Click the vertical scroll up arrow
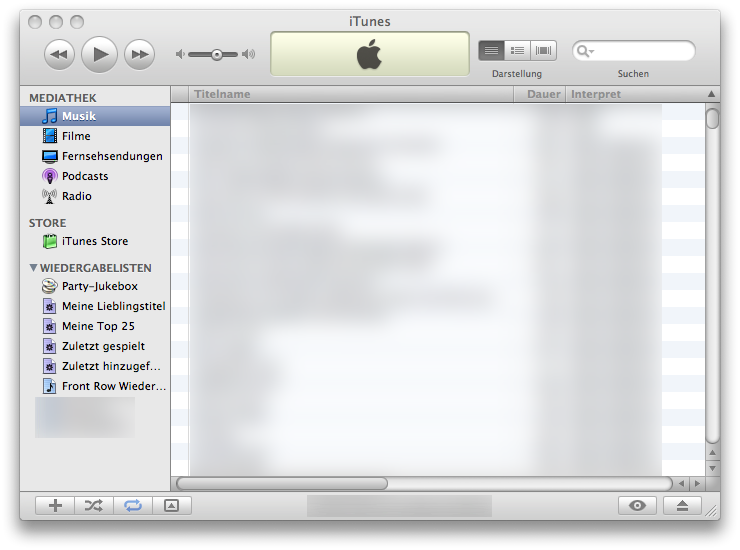Screen dimensions: 740x550 tap(713, 453)
